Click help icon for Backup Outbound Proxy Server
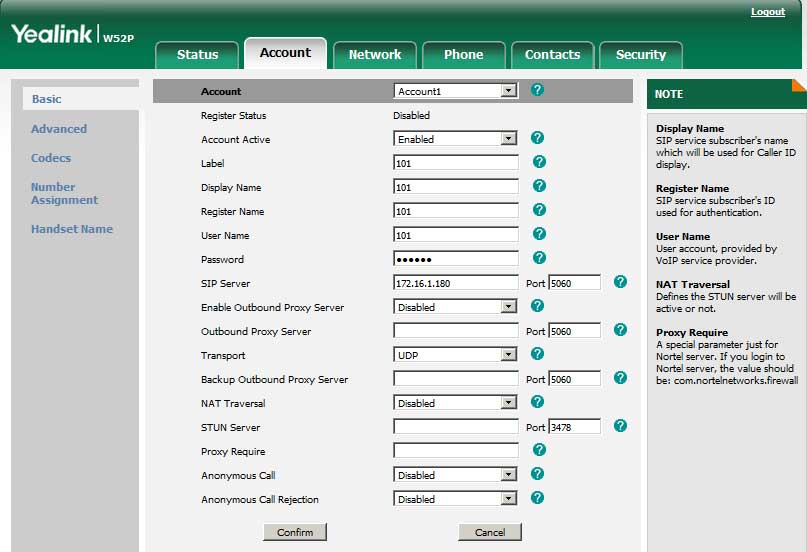The width and height of the screenshot is (807, 552). pos(620,378)
